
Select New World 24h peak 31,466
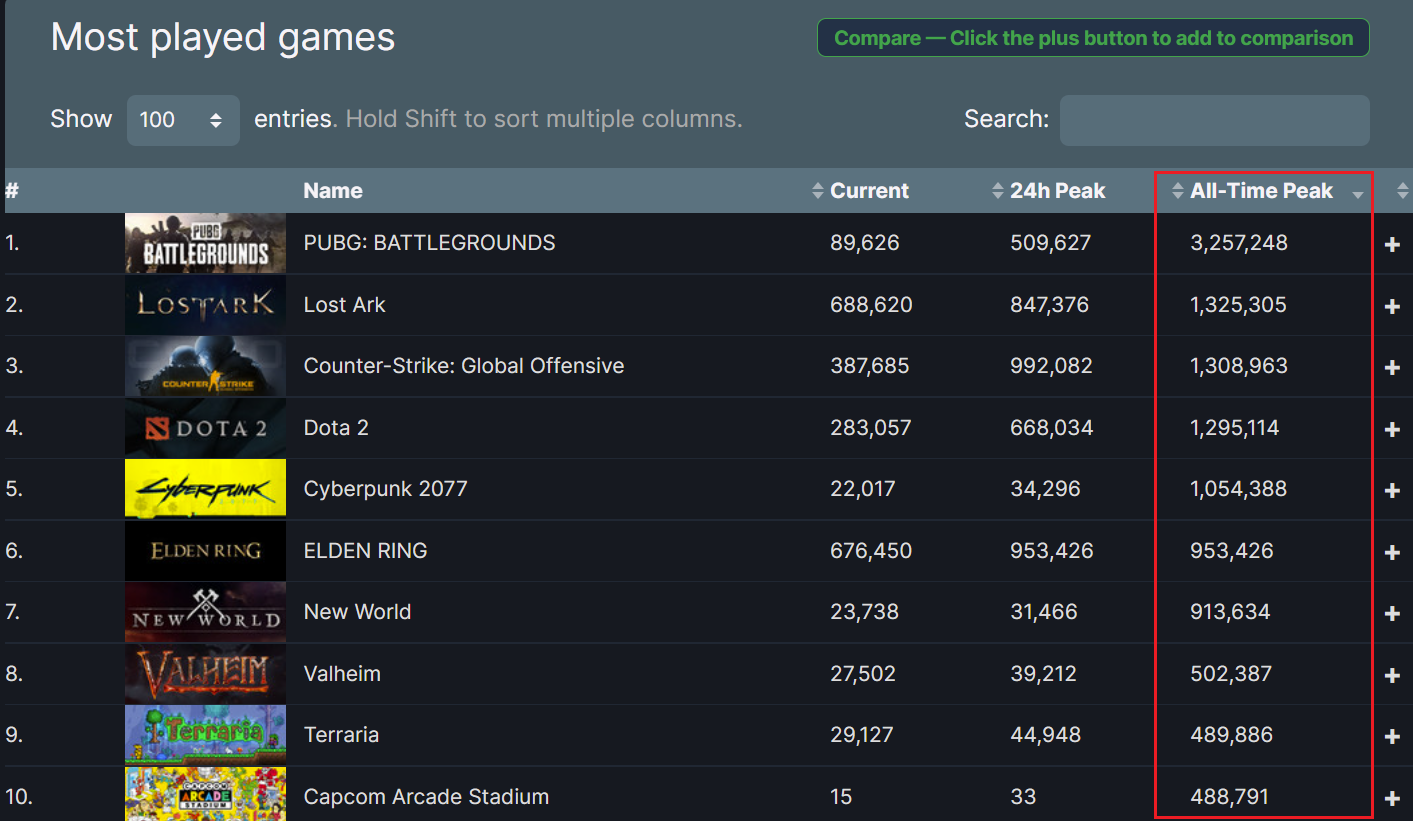coord(1043,612)
